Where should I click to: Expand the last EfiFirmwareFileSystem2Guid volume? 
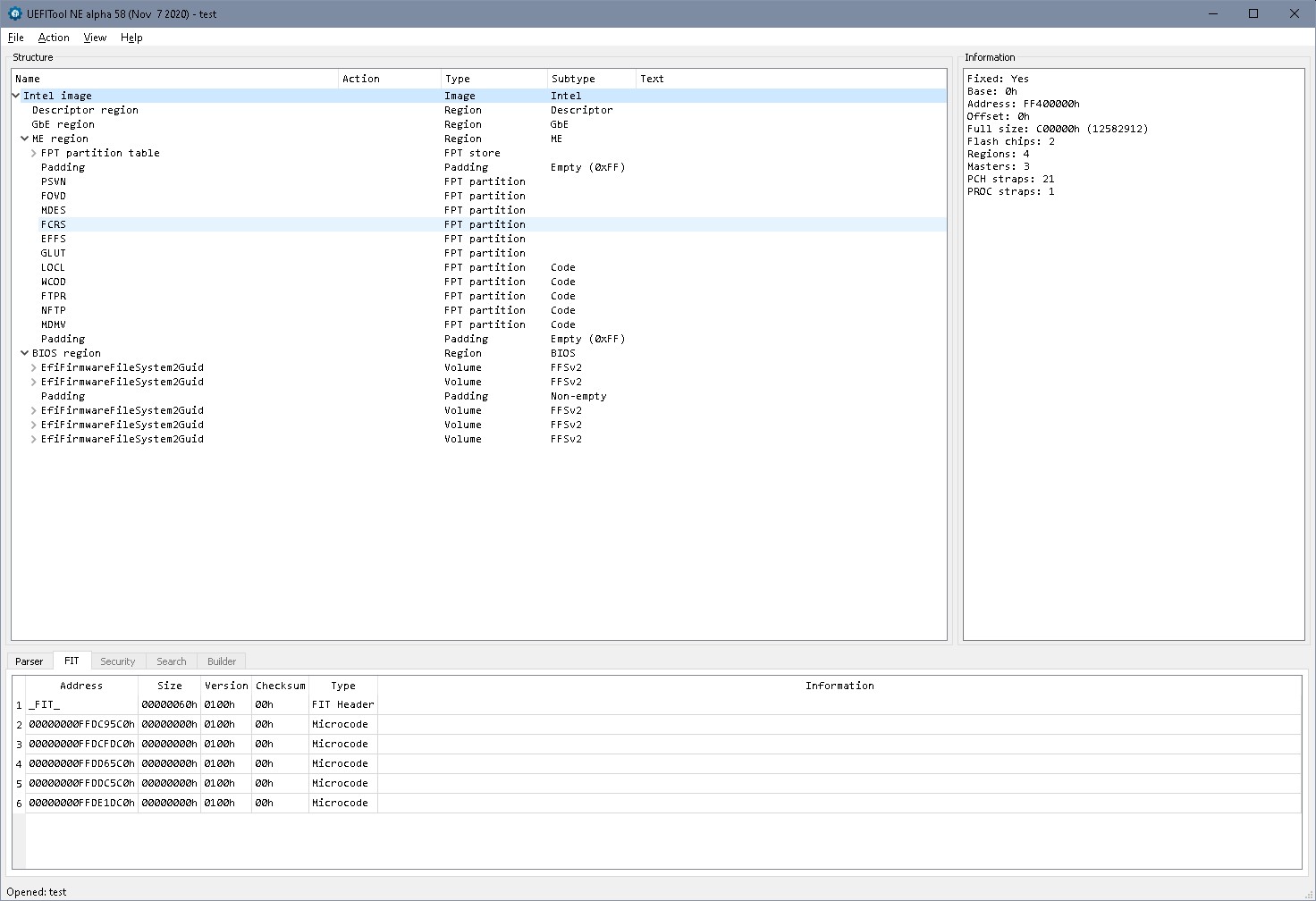(34, 439)
